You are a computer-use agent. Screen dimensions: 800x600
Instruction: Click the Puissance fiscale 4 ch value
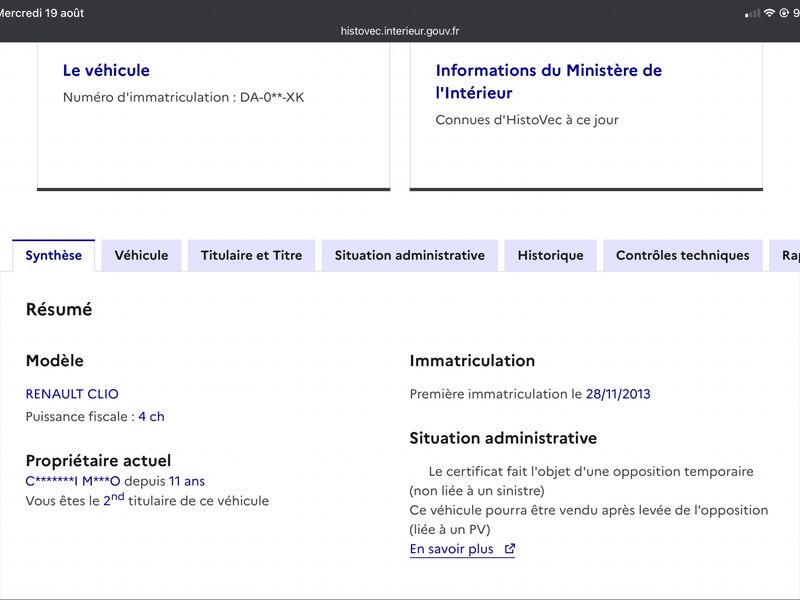152,416
